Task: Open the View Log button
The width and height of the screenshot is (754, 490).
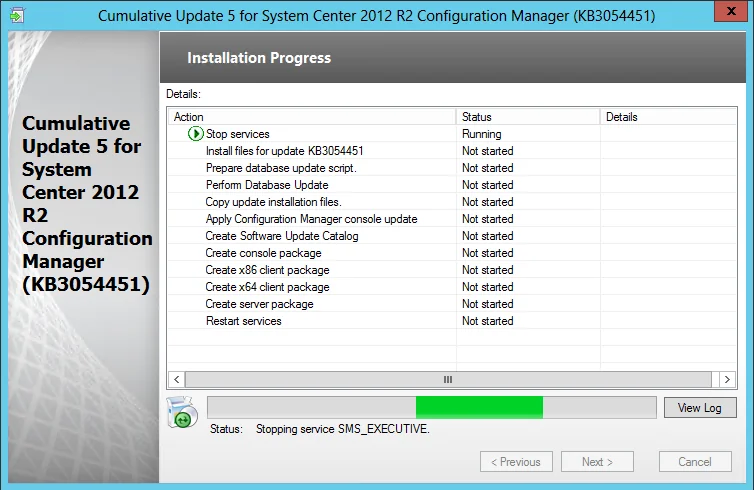Action: [x=700, y=408]
